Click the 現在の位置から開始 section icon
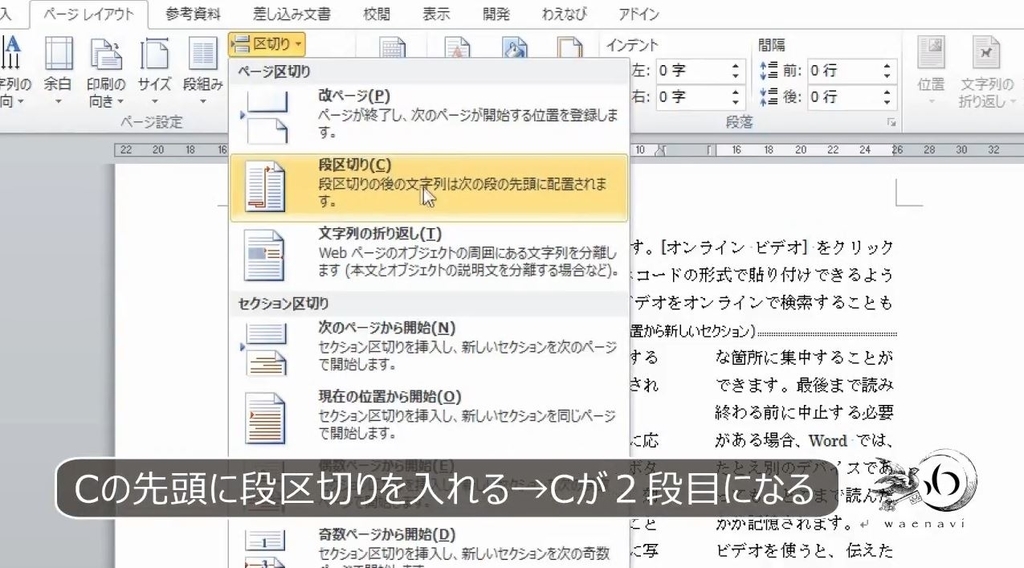Viewport: 1024px width, 568px height. click(x=265, y=418)
